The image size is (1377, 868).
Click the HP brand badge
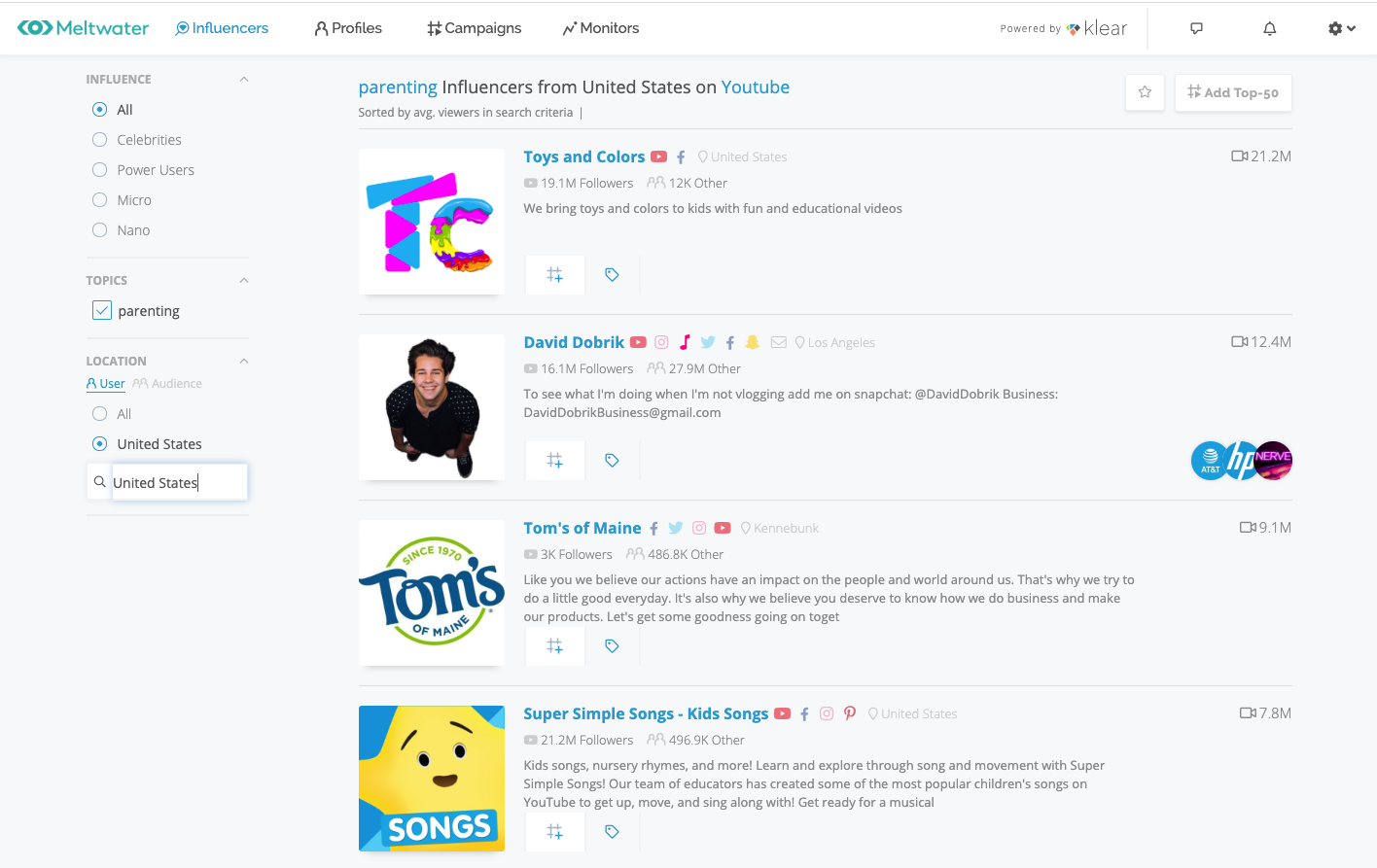click(x=1241, y=461)
